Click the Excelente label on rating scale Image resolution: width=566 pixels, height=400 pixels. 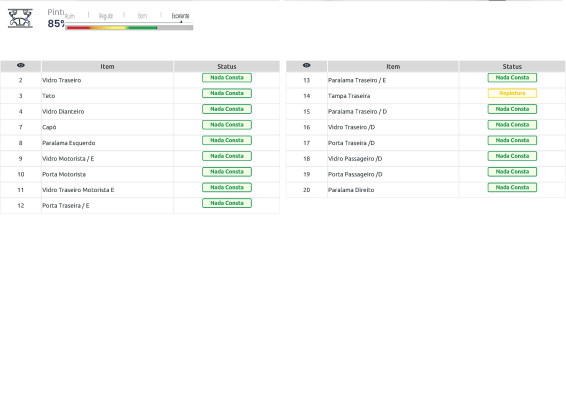(180, 16)
